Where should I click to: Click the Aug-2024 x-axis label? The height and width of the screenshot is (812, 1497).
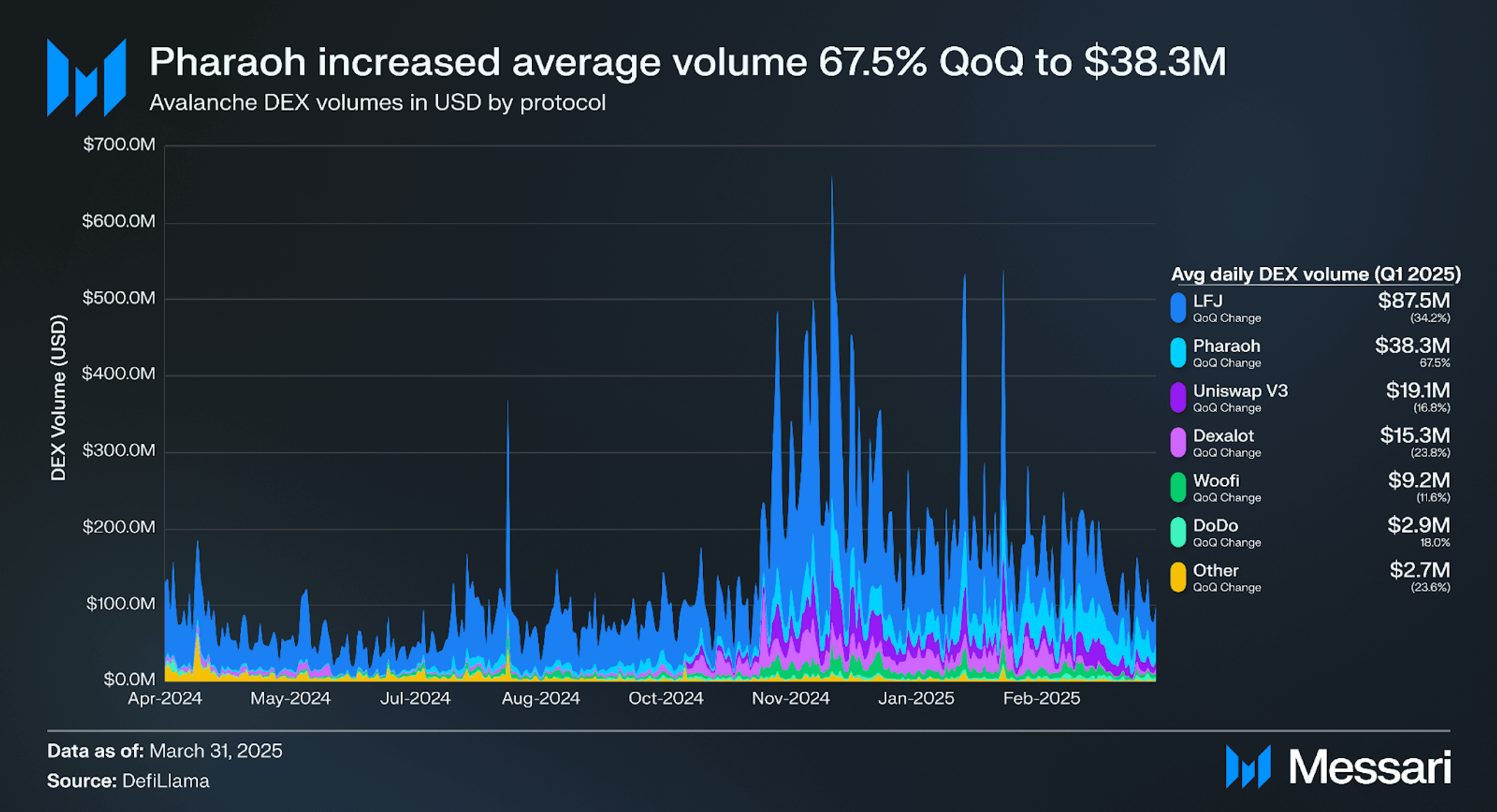[x=541, y=698]
